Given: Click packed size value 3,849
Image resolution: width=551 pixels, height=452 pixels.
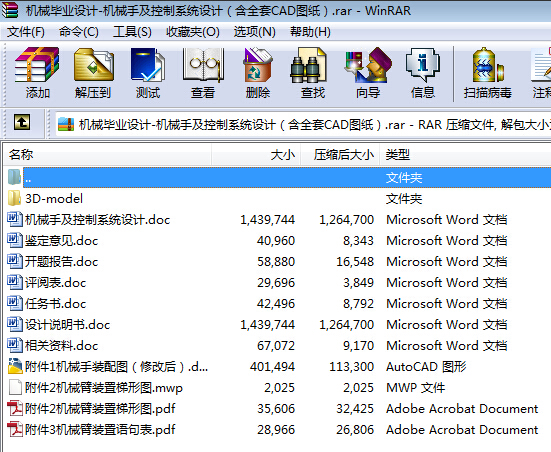Looking at the screenshot, I should tap(358, 283).
